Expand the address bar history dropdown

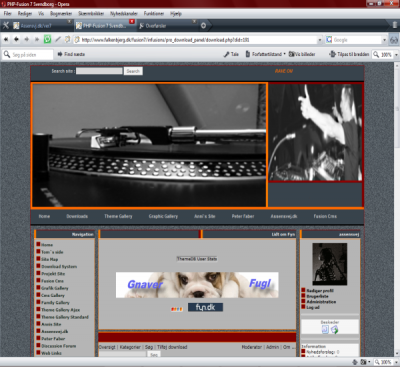pyautogui.click(x=320, y=40)
